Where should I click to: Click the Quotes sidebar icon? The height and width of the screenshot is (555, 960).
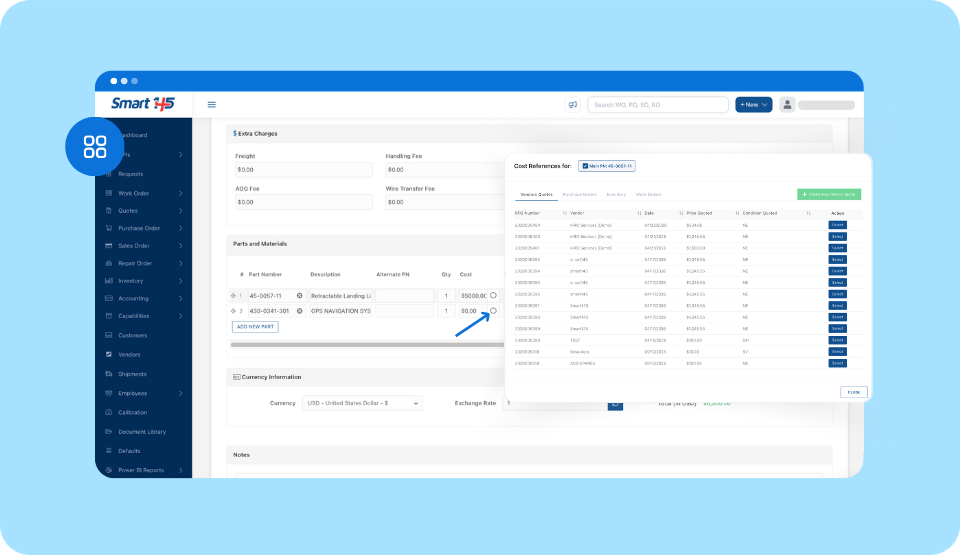(x=109, y=211)
